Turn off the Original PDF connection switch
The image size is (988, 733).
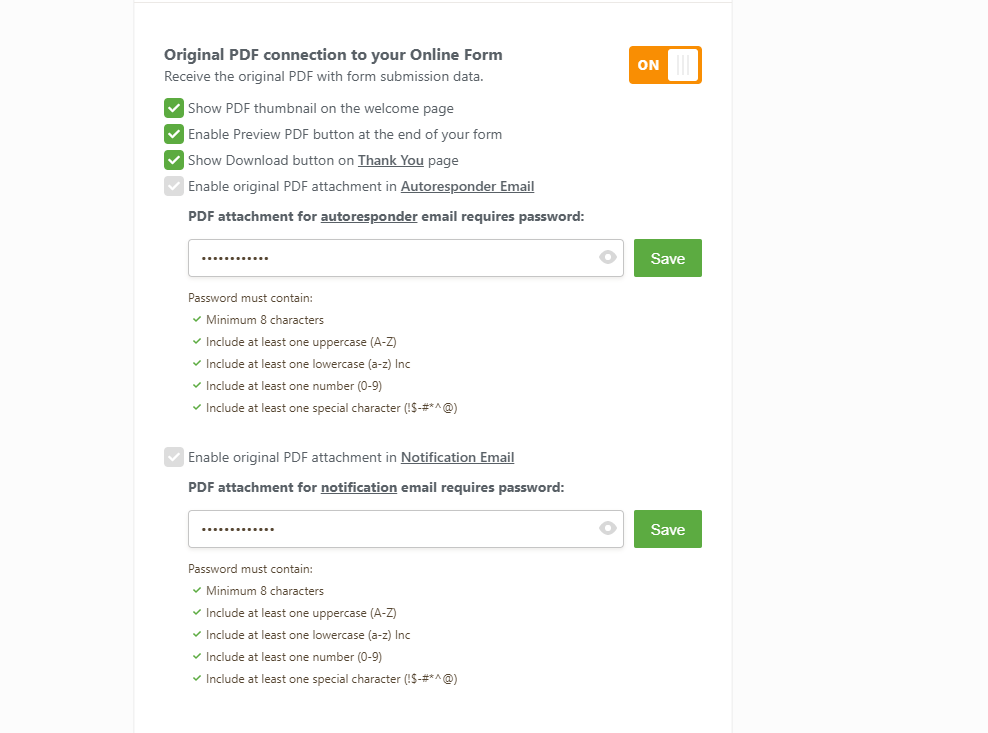[x=665, y=65]
